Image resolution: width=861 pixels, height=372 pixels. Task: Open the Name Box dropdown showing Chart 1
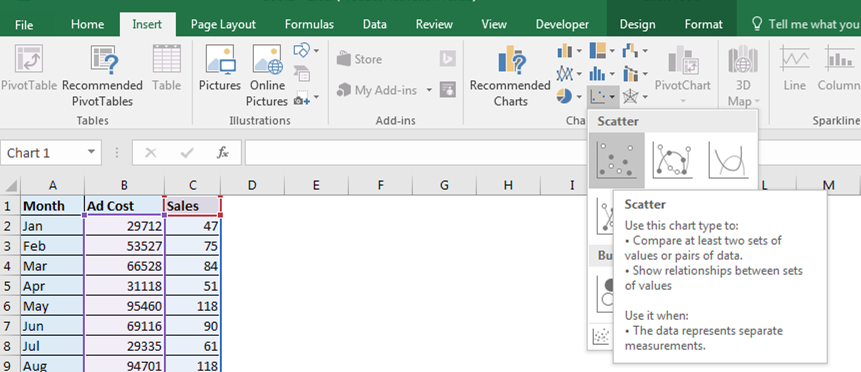point(91,153)
